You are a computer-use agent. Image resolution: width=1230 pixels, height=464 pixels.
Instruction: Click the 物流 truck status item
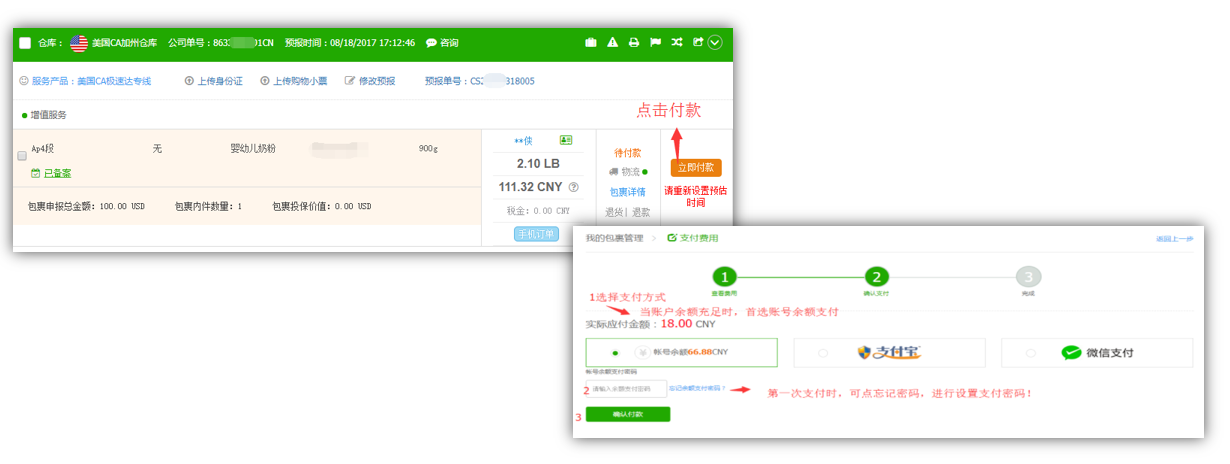coord(628,172)
